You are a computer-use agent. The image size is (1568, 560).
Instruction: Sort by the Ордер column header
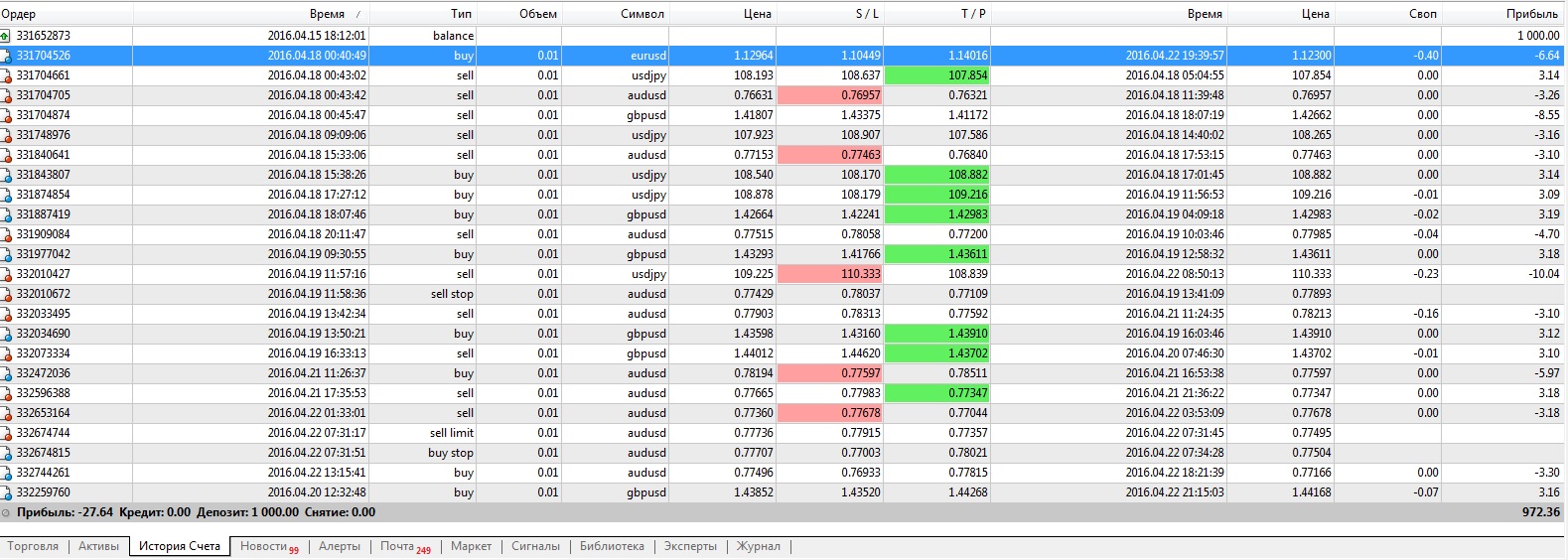66,14
